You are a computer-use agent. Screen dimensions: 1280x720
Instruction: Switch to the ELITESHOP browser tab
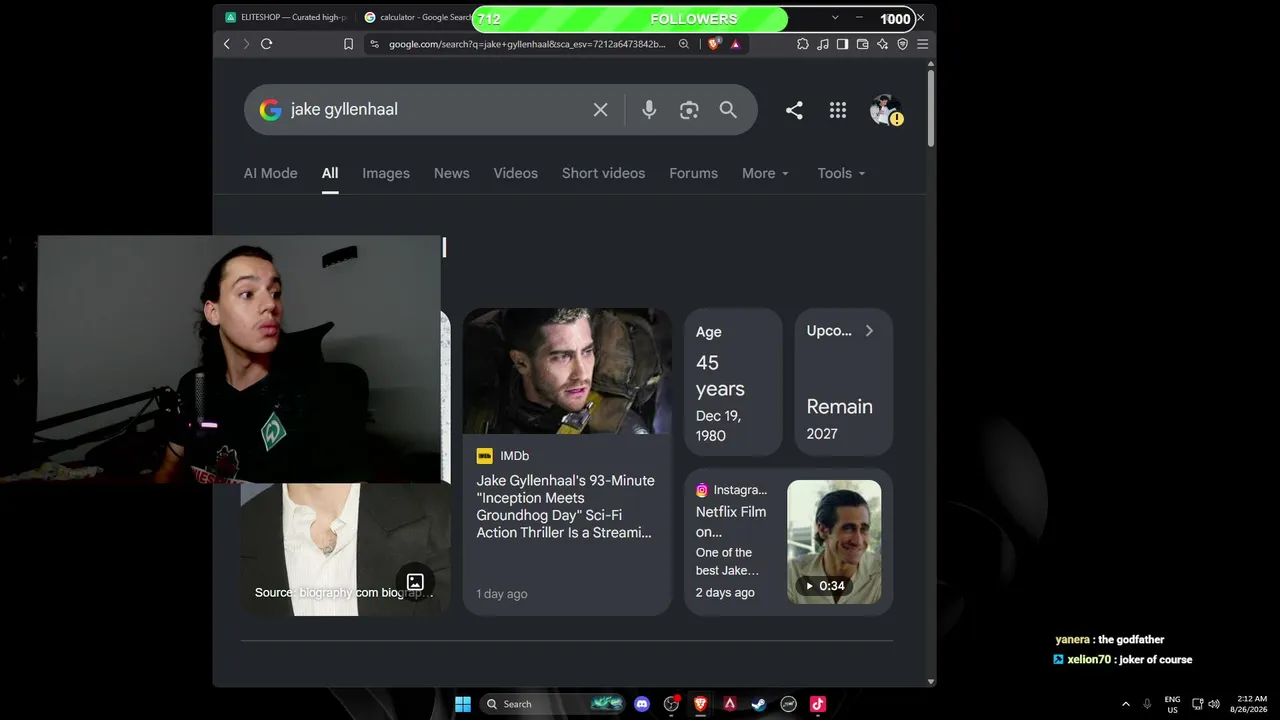tap(286, 18)
